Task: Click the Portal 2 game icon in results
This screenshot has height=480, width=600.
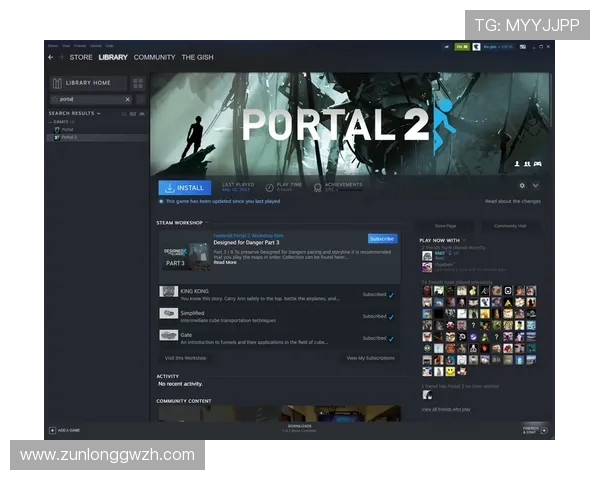Action: [x=57, y=137]
